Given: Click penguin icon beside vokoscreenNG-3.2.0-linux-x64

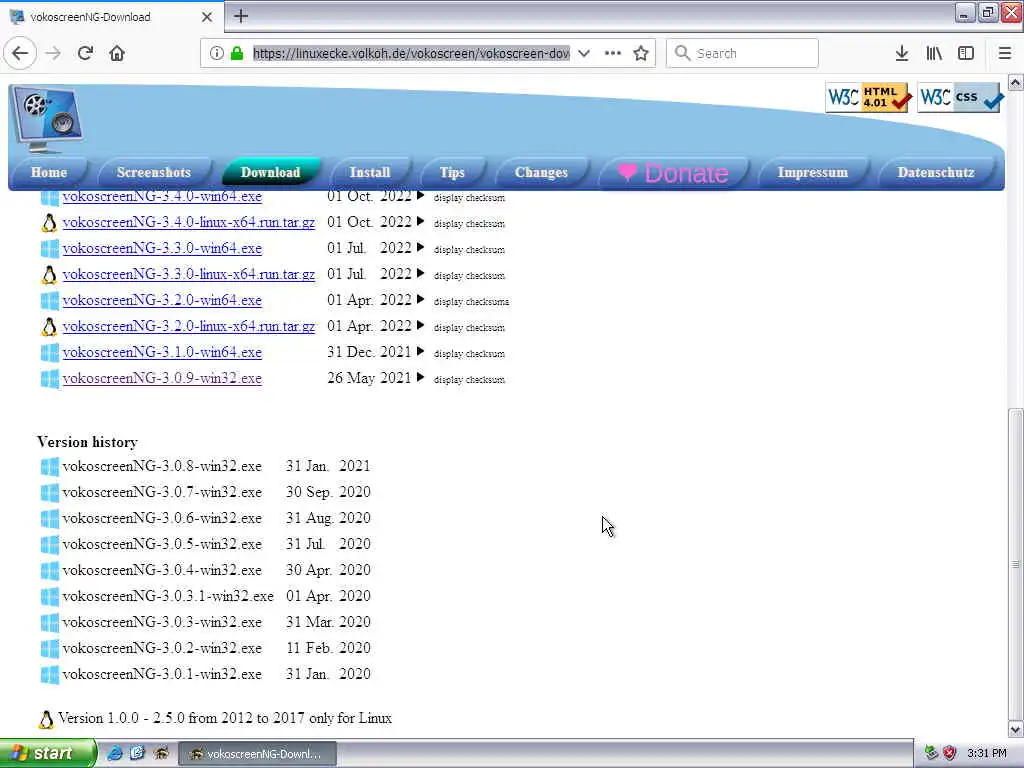Looking at the screenshot, I should point(50,327).
